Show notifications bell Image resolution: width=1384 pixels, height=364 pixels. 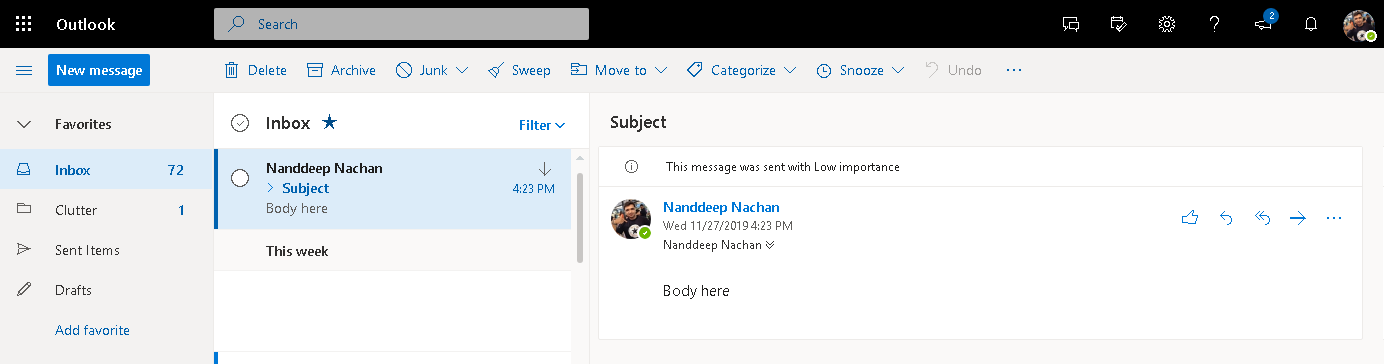(x=1311, y=24)
